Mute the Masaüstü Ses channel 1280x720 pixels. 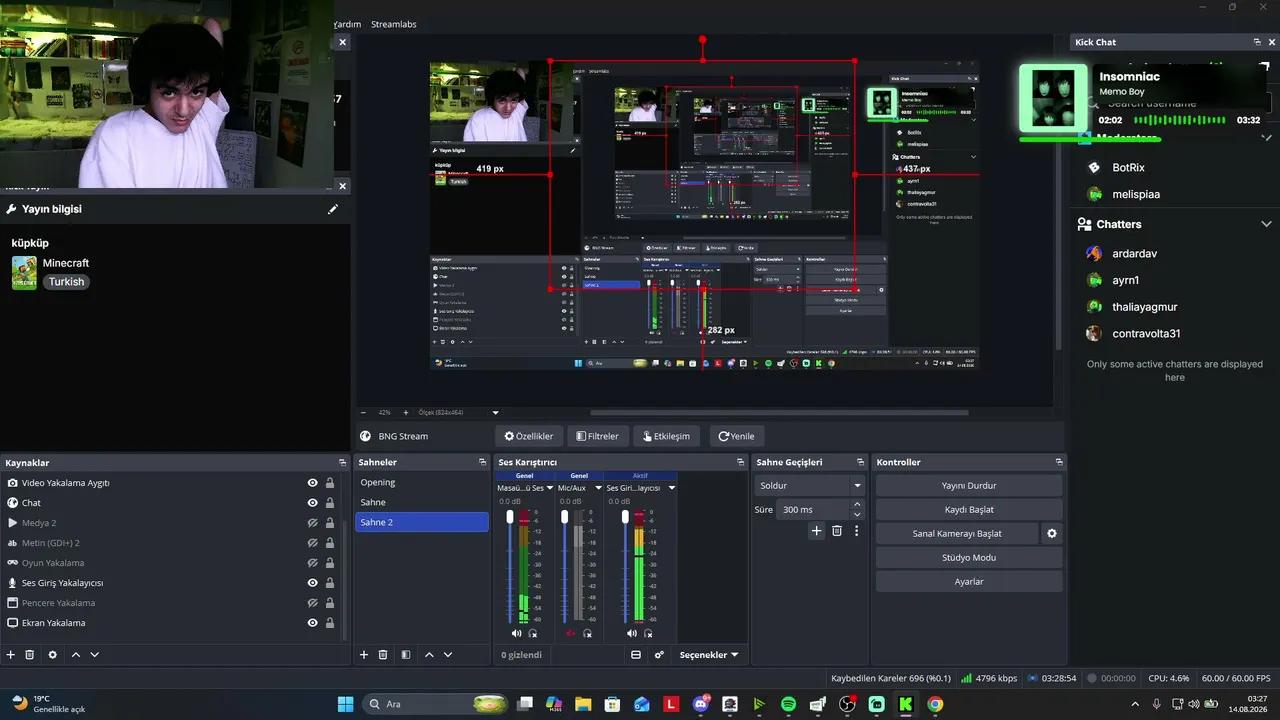tap(516, 633)
